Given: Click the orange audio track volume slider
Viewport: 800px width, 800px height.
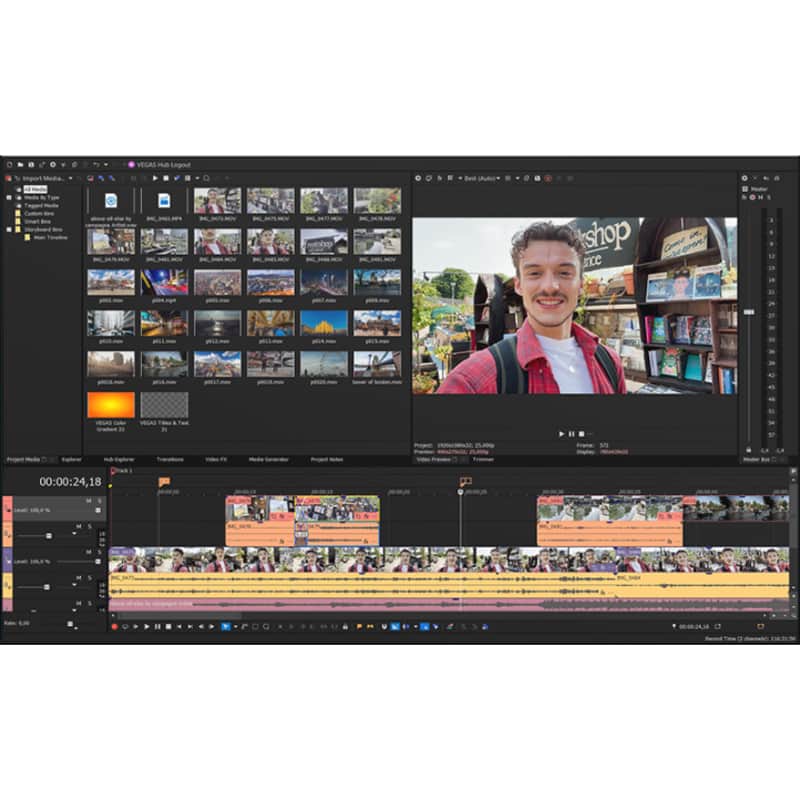Looking at the screenshot, I should [x=49, y=536].
